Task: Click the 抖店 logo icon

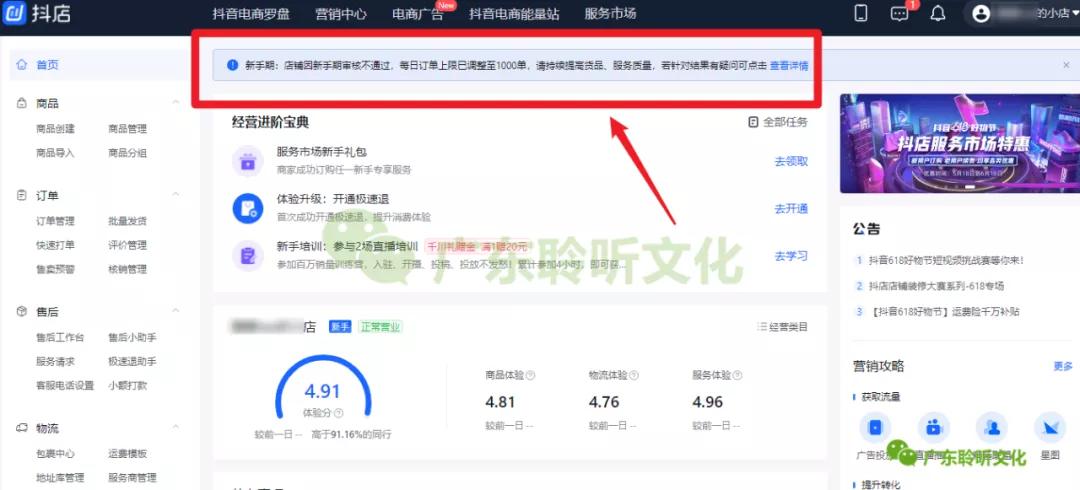Action: click(14, 13)
